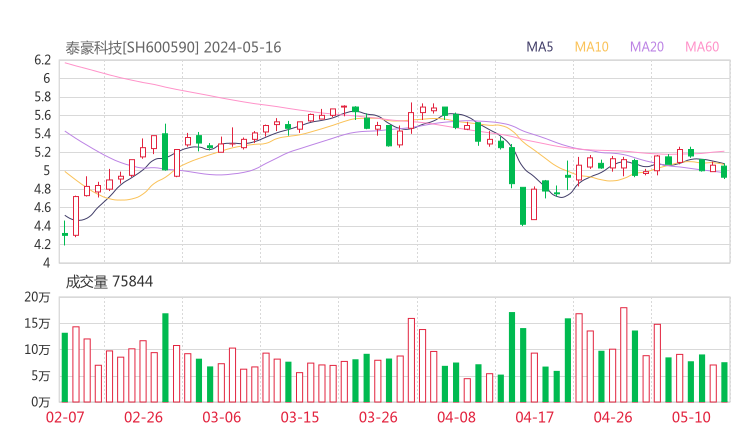
Task: Select the 05-10 date label
Action: pos(691,417)
